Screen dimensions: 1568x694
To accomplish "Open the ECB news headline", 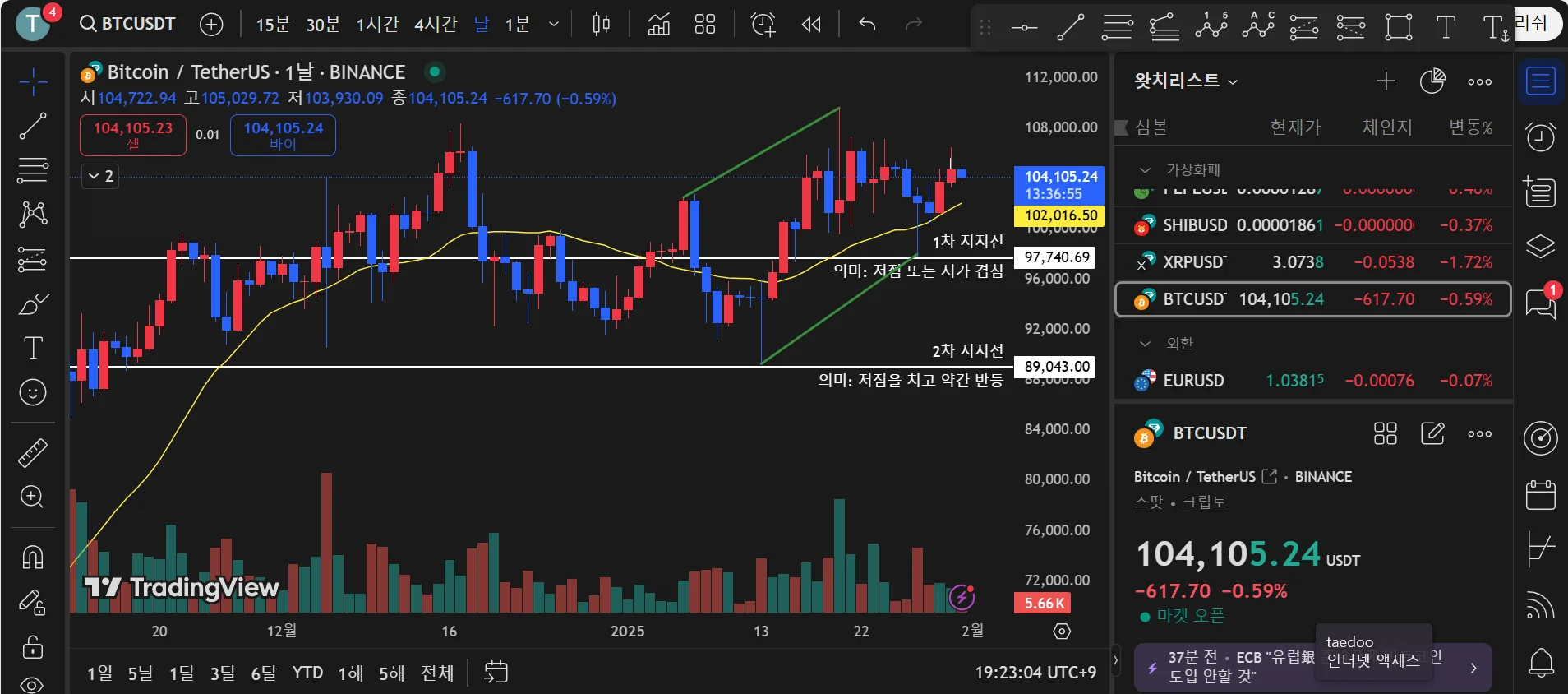I will [1313, 667].
